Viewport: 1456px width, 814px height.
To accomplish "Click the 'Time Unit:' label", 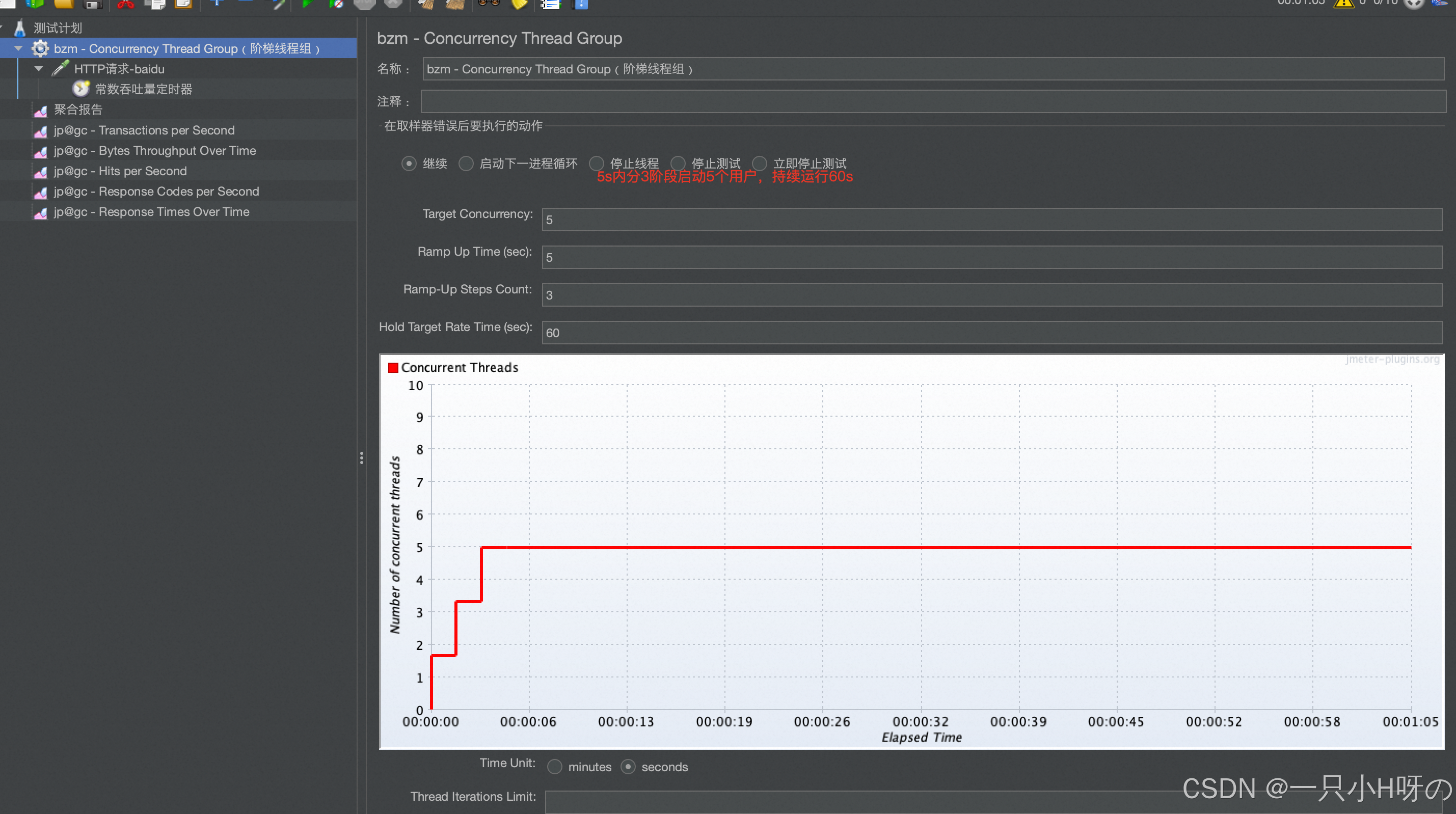I will 507,763.
